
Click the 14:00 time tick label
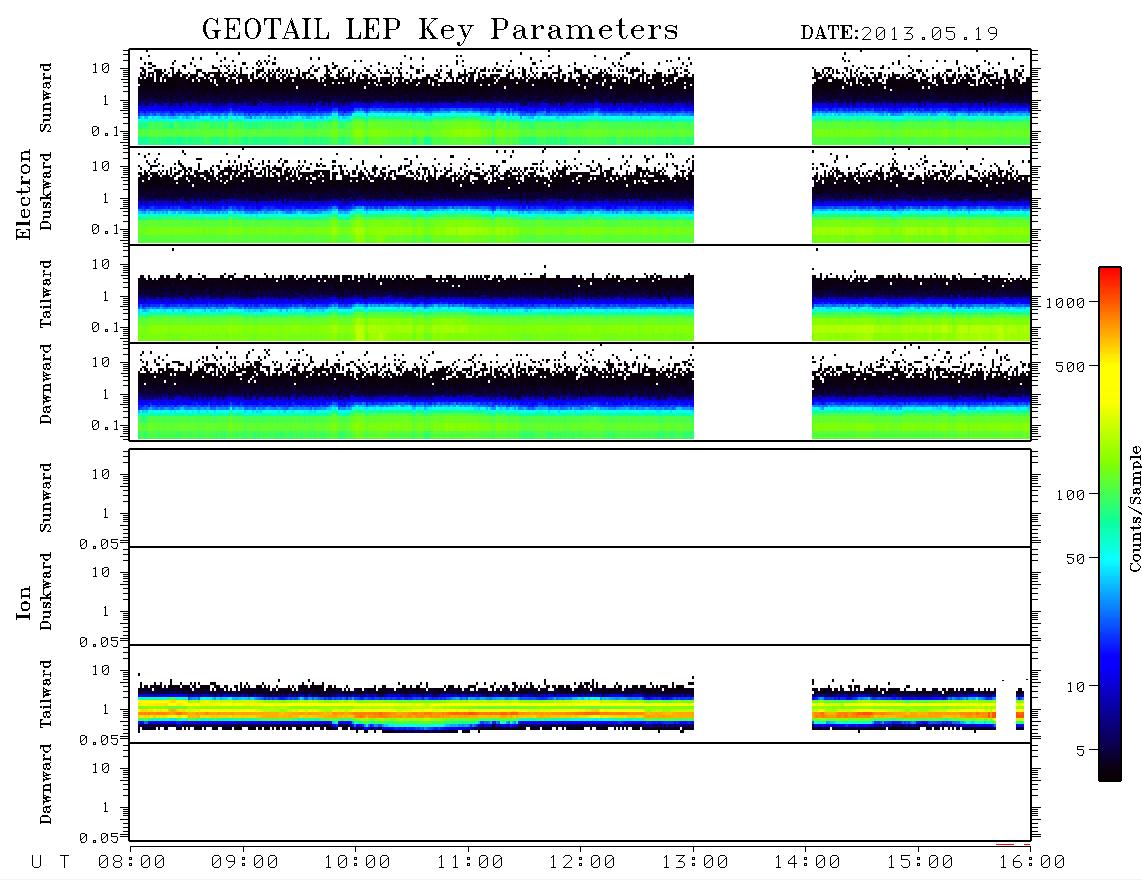coord(807,863)
